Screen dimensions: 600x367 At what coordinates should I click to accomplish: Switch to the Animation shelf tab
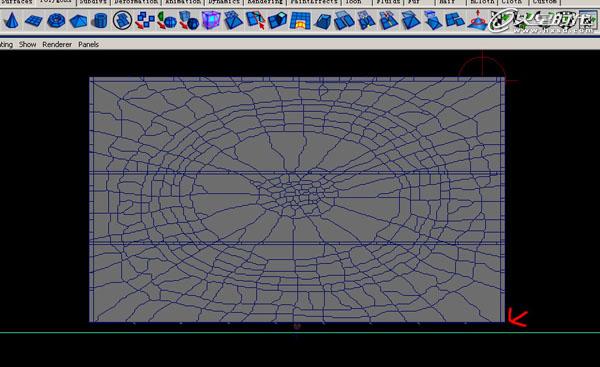183,2
